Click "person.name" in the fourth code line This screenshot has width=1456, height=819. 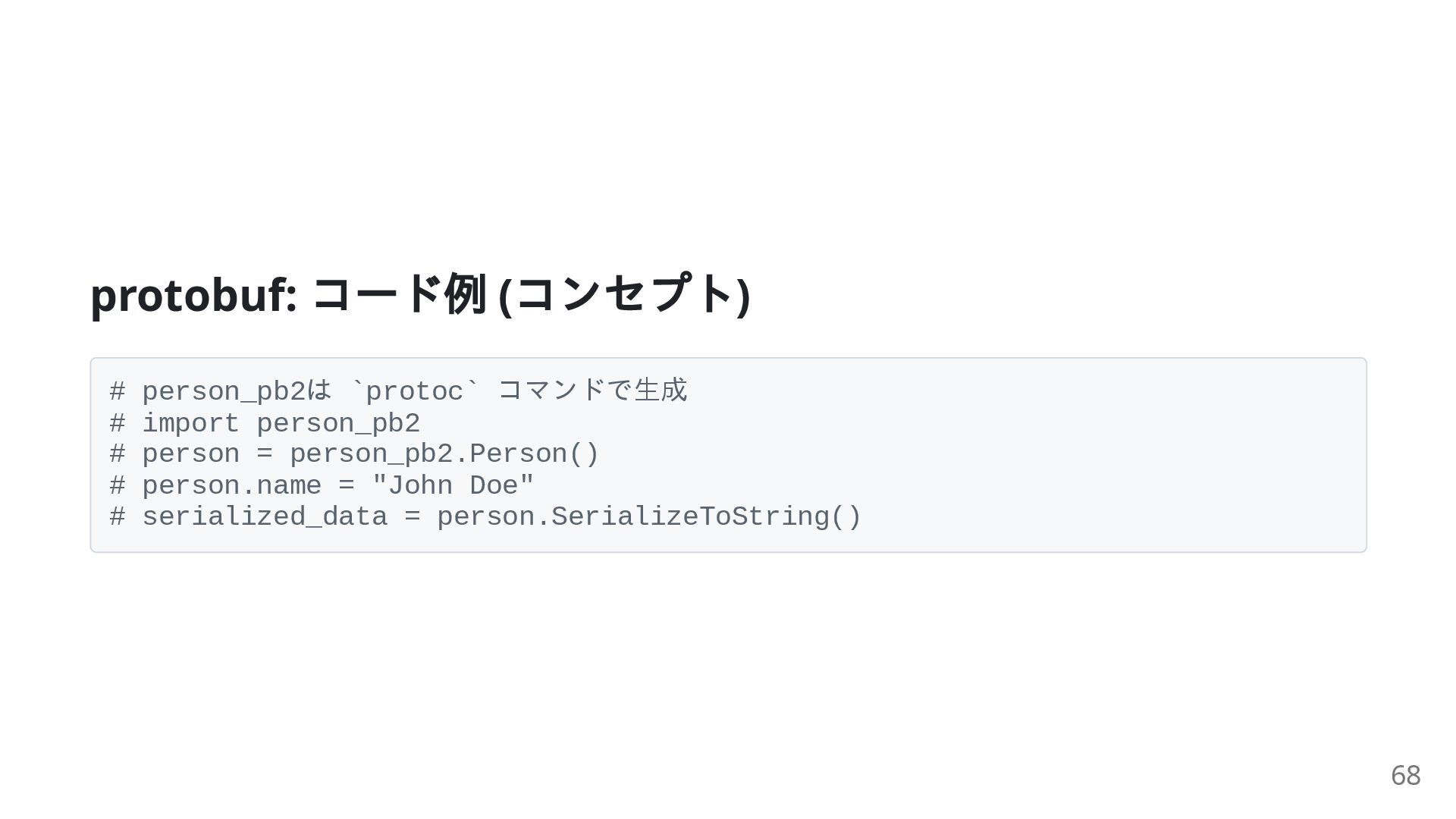tap(232, 485)
